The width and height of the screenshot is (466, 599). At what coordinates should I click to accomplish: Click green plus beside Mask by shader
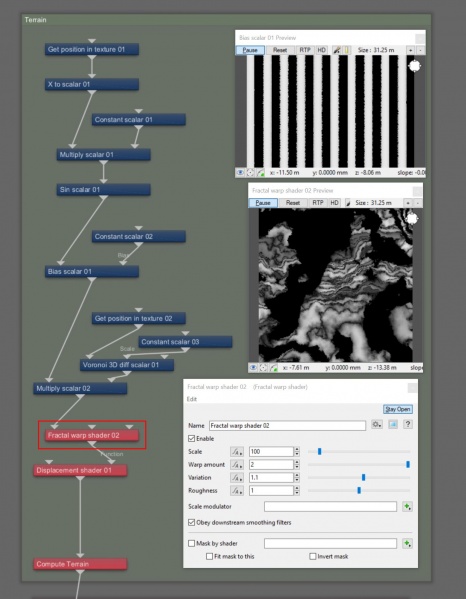point(407,543)
